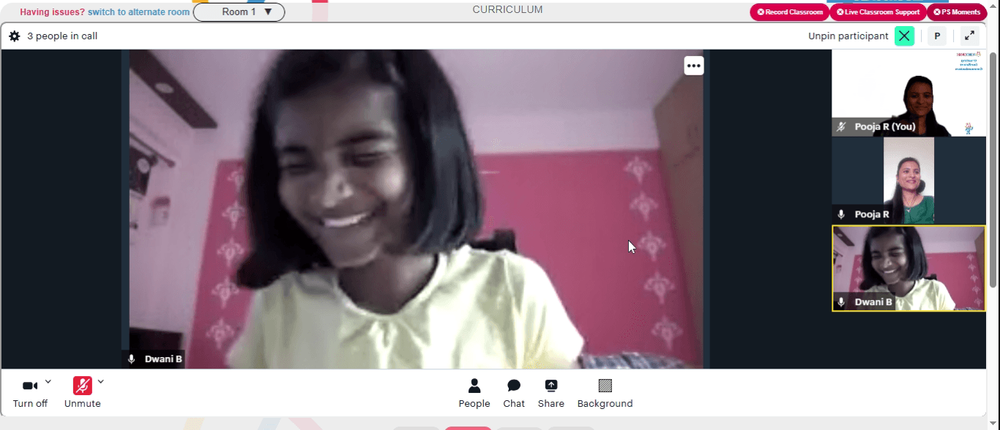The width and height of the screenshot is (1000, 430).
Task: Open call settings gear icon
Action: 14,36
